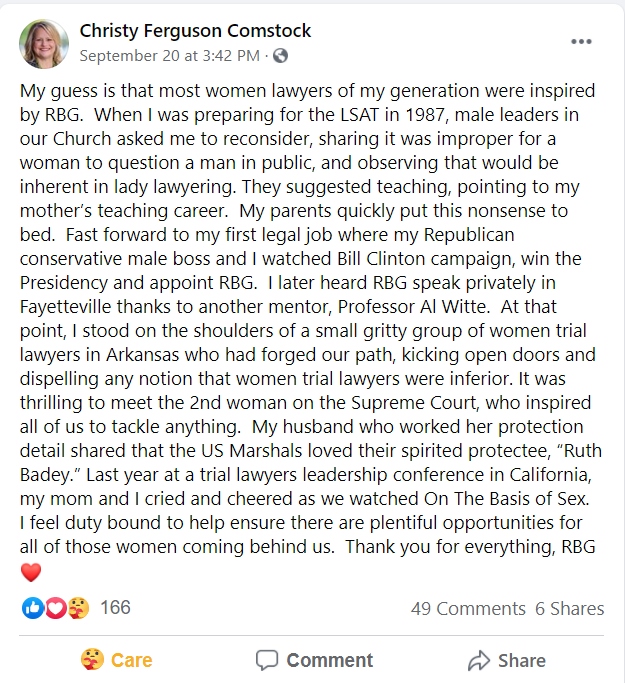Show the 49 Comments list
Screen dimensions: 625x683
click(x=468, y=608)
